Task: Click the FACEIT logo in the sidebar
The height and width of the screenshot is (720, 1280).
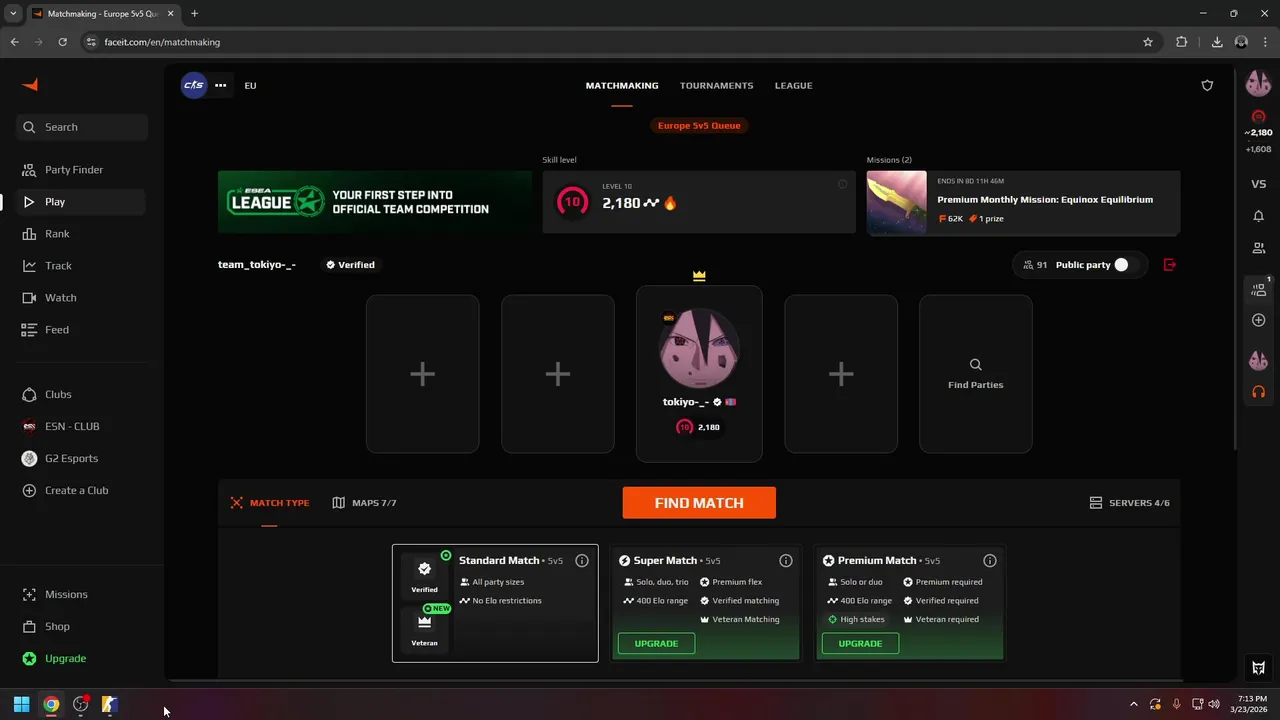Action: (x=30, y=85)
